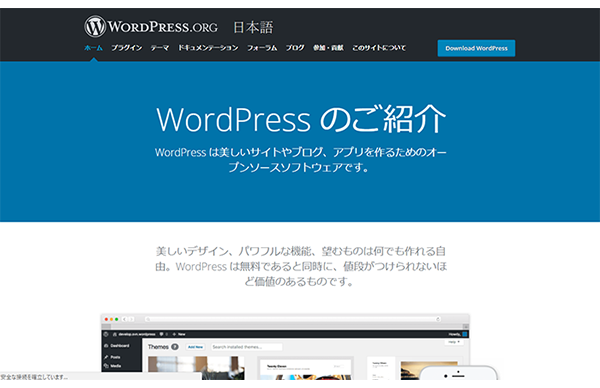Click the オープンソースソフトウェア tagline paragraph

300,160
